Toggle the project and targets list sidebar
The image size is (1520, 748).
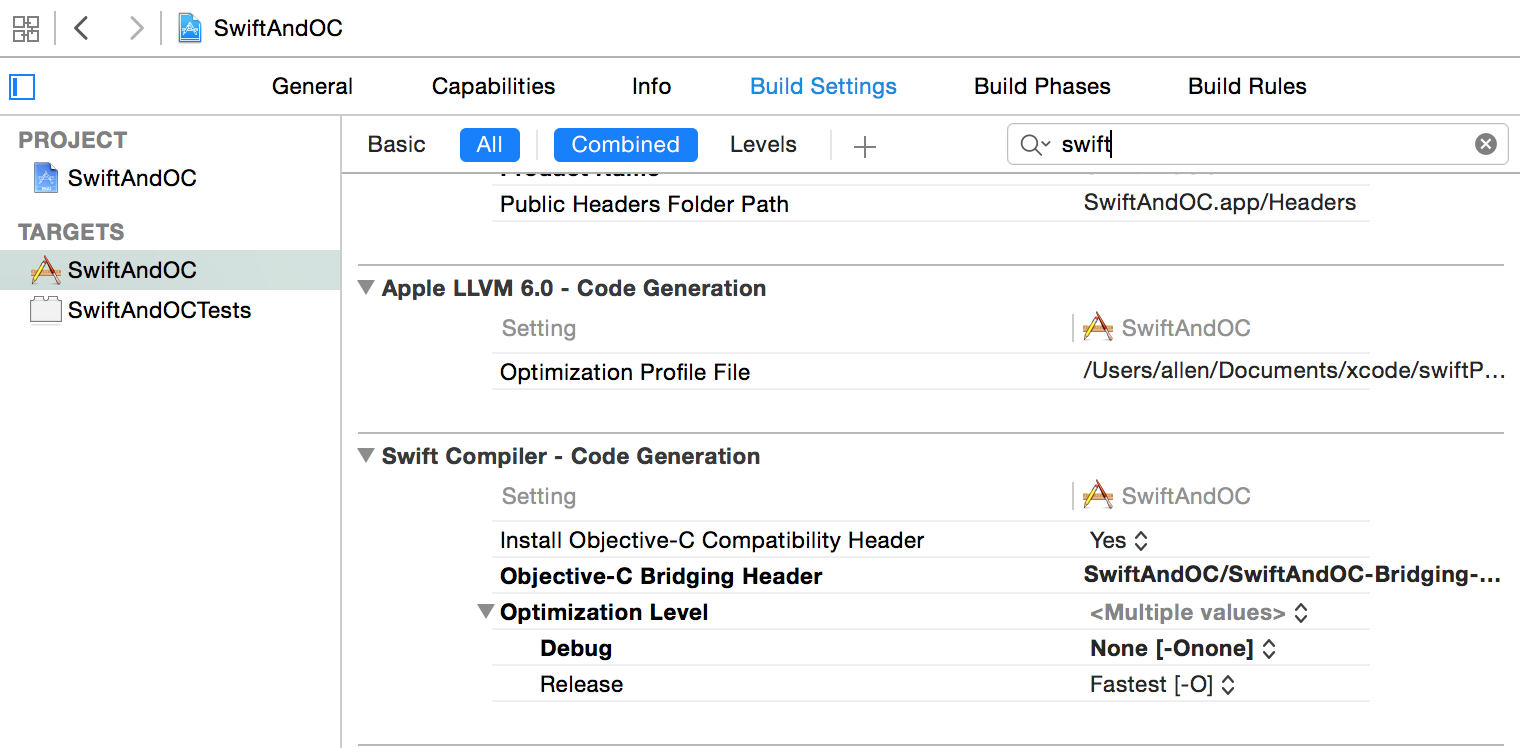(x=22, y=87)
